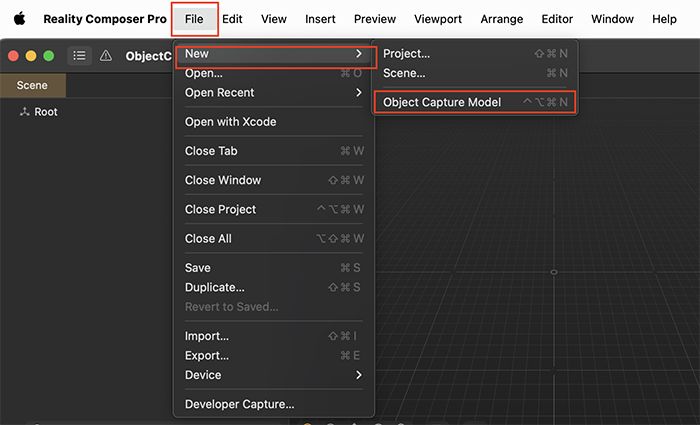This screenshot has width=700, height=425.
Task: Choose Close Tab menu item
Action: coord(274,151)
